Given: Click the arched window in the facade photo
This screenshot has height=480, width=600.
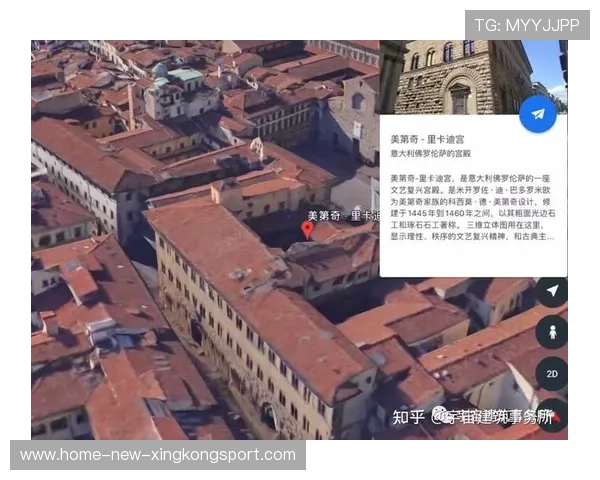Looking at the screenshot, I should (x=459, y=98).
